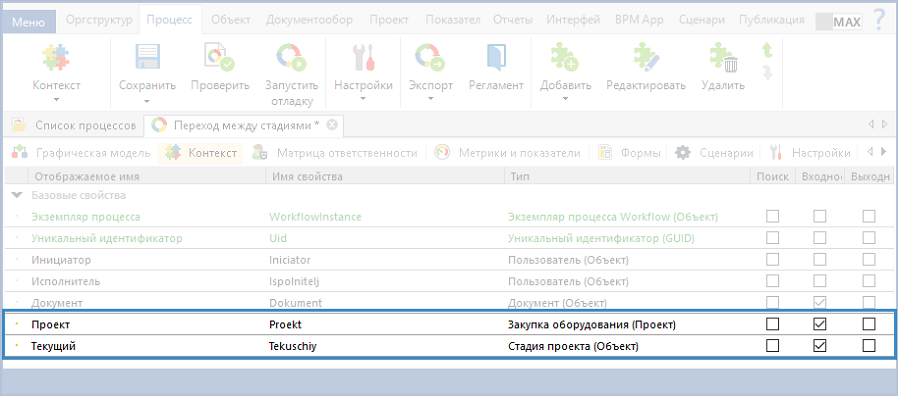Click the Экспорт ribbon icon
898x396 pixels.
(430, 58)
